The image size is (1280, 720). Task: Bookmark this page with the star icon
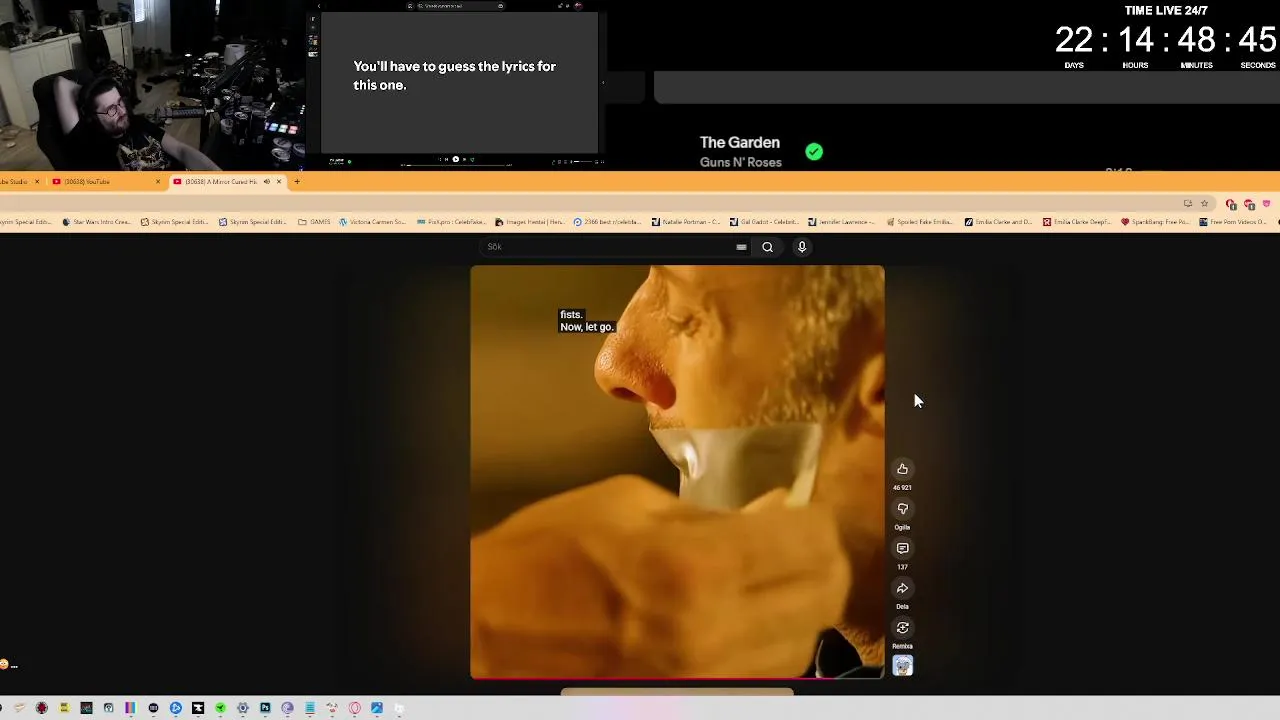[1203, 203]
